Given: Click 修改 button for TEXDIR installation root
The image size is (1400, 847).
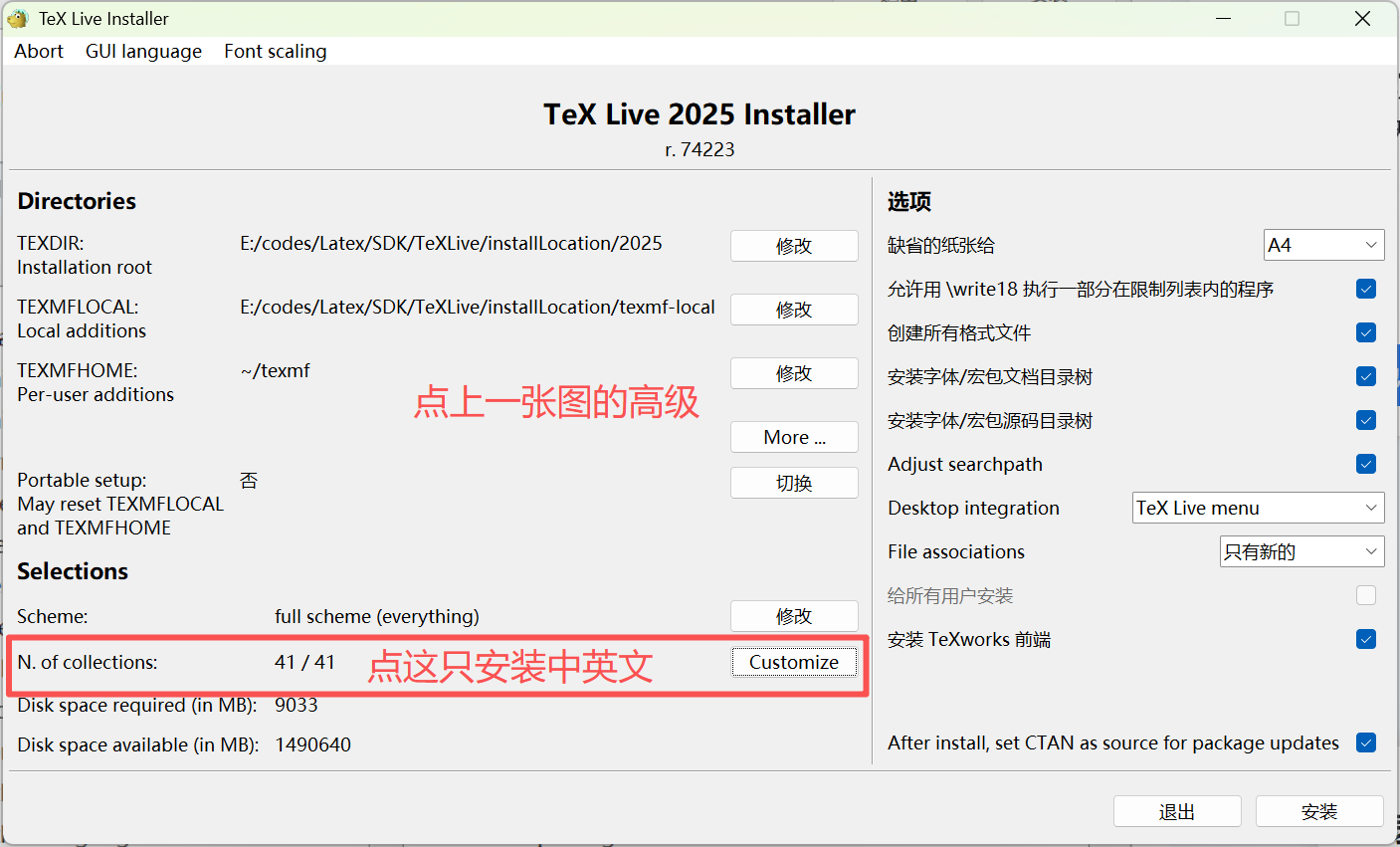Looking at the screenshot, I should 793,246.
